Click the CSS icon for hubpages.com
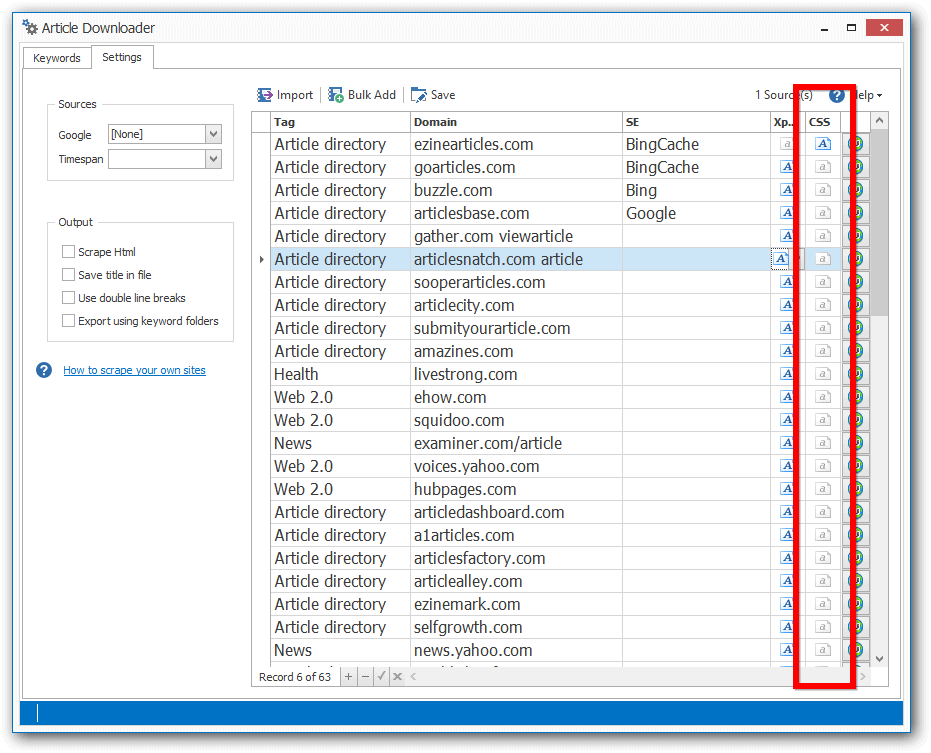This screenshot has height=753, width=931. 823,489
